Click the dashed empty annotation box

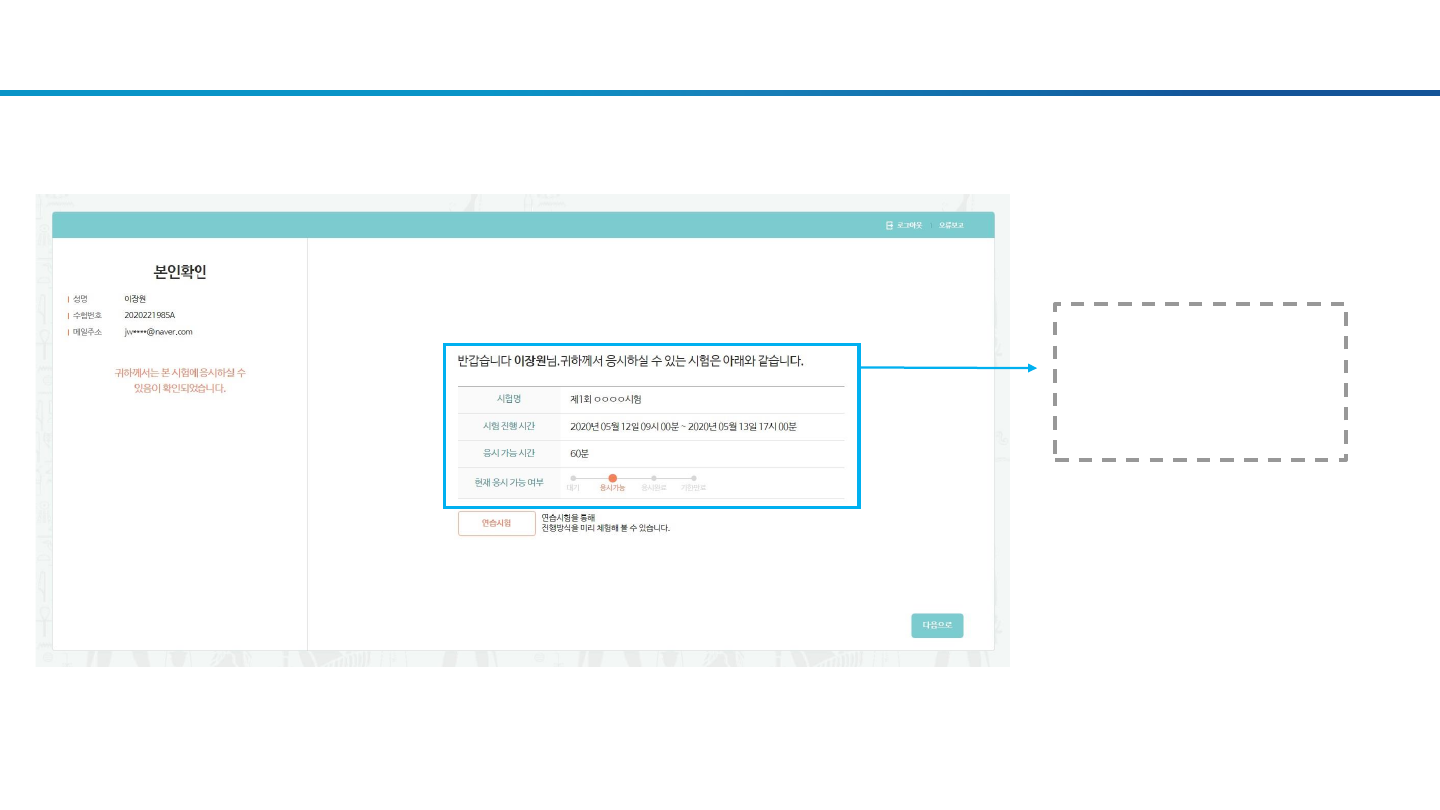(1200, 381)
